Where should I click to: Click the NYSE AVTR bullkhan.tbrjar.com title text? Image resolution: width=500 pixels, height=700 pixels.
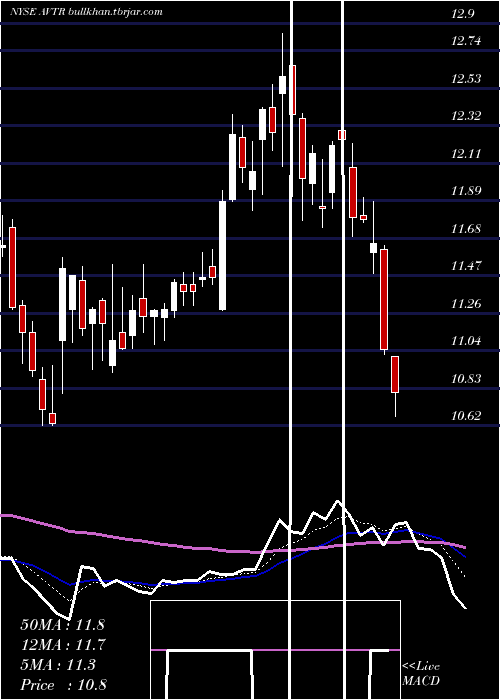(x=86, y=12)
